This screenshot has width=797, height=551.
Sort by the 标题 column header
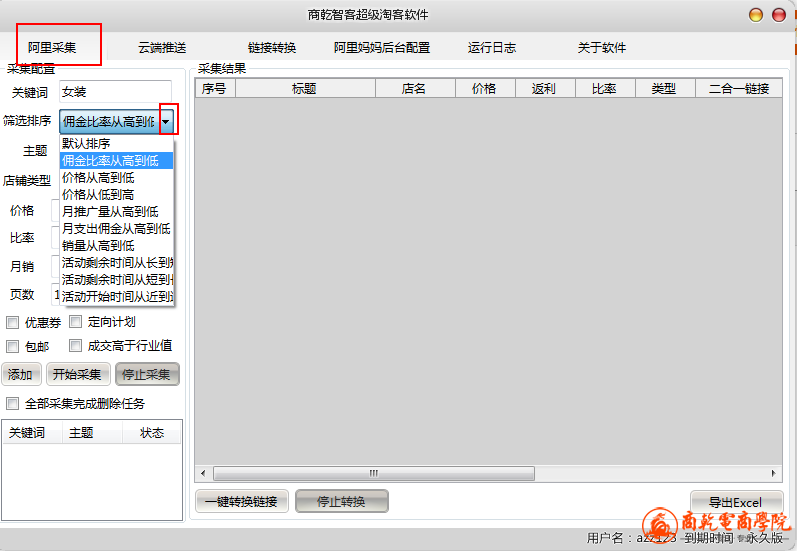[x=305, y=88]
